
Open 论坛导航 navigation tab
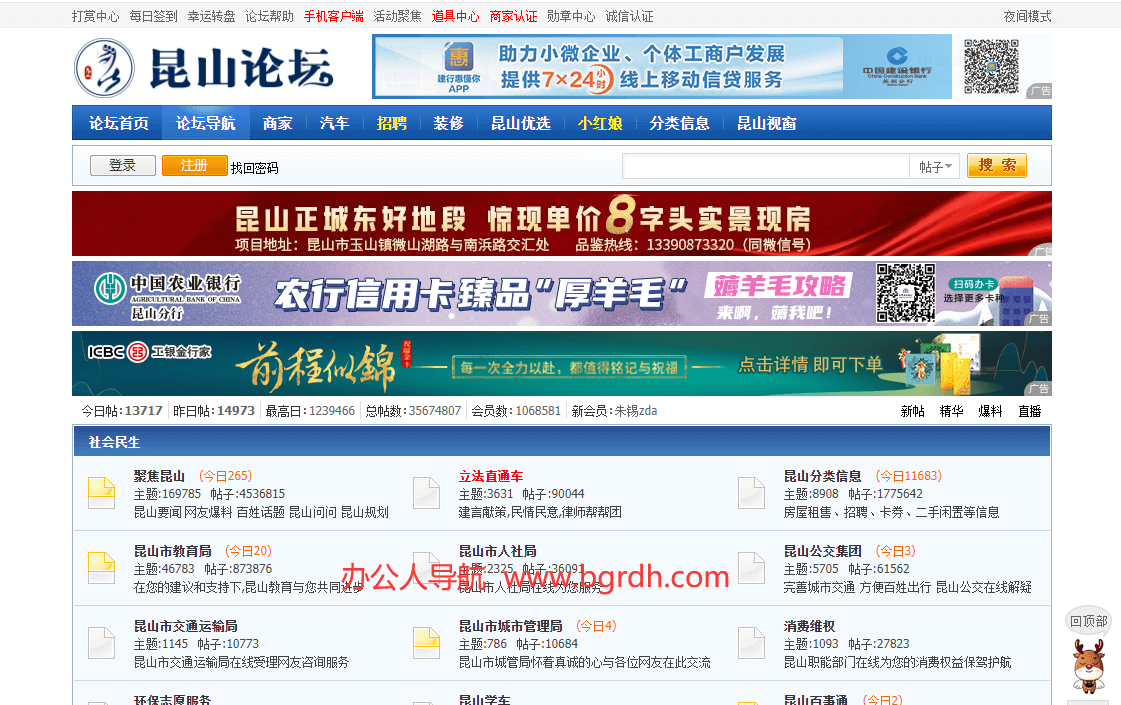(206, 123)
